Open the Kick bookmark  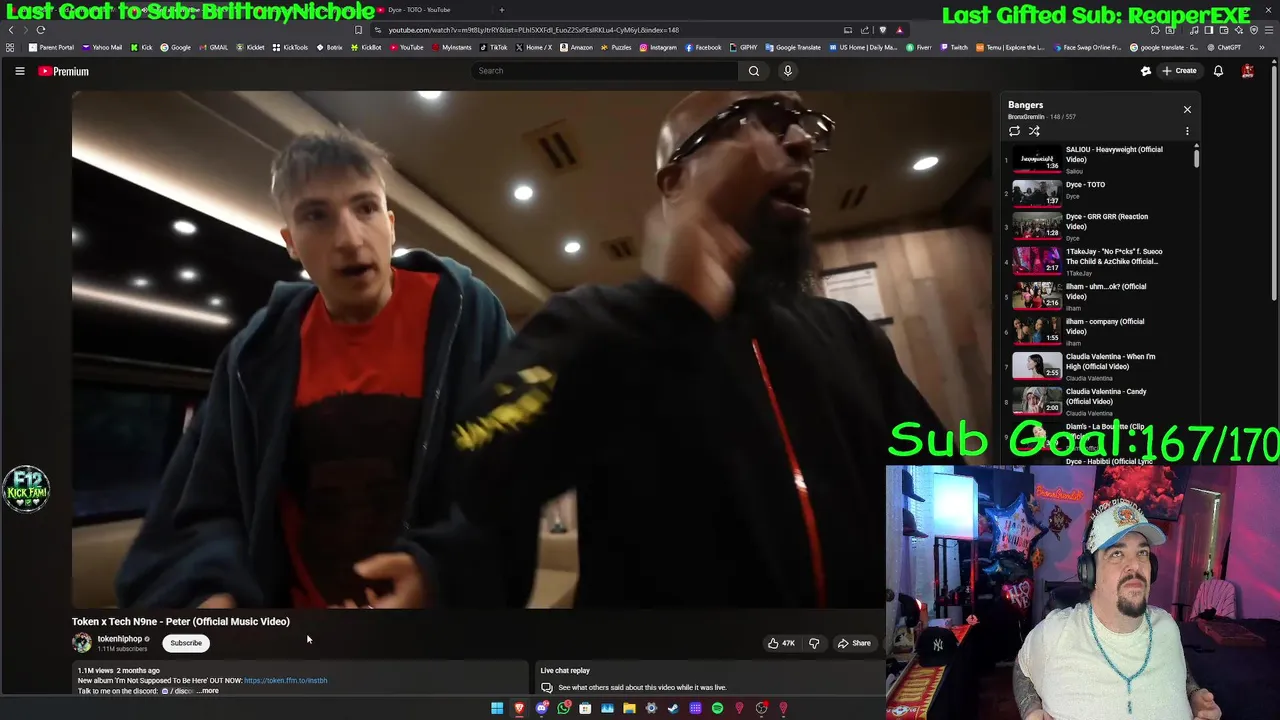[x=142, y=47]
